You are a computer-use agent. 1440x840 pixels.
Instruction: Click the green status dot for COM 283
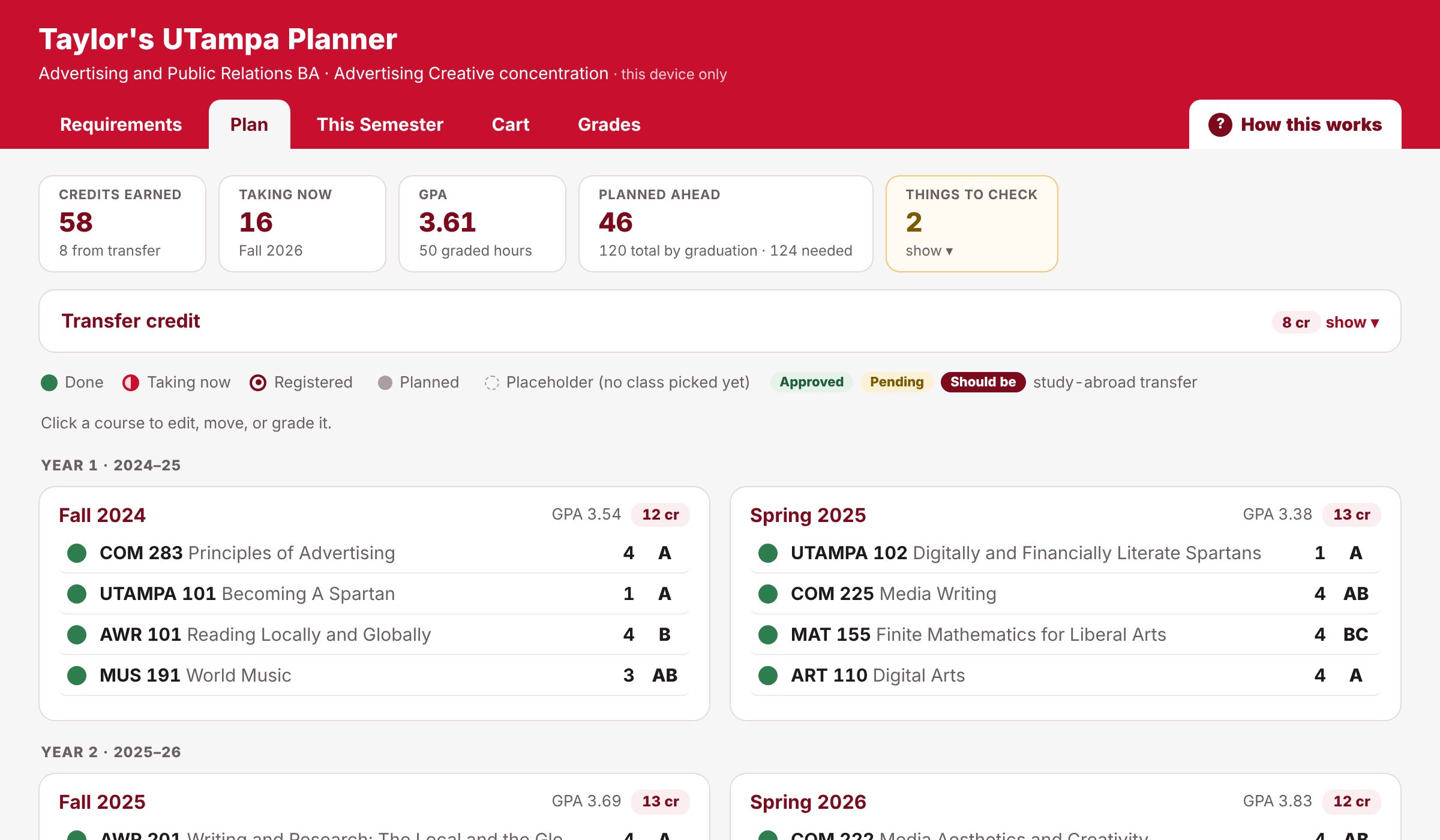tap(77, 553)
